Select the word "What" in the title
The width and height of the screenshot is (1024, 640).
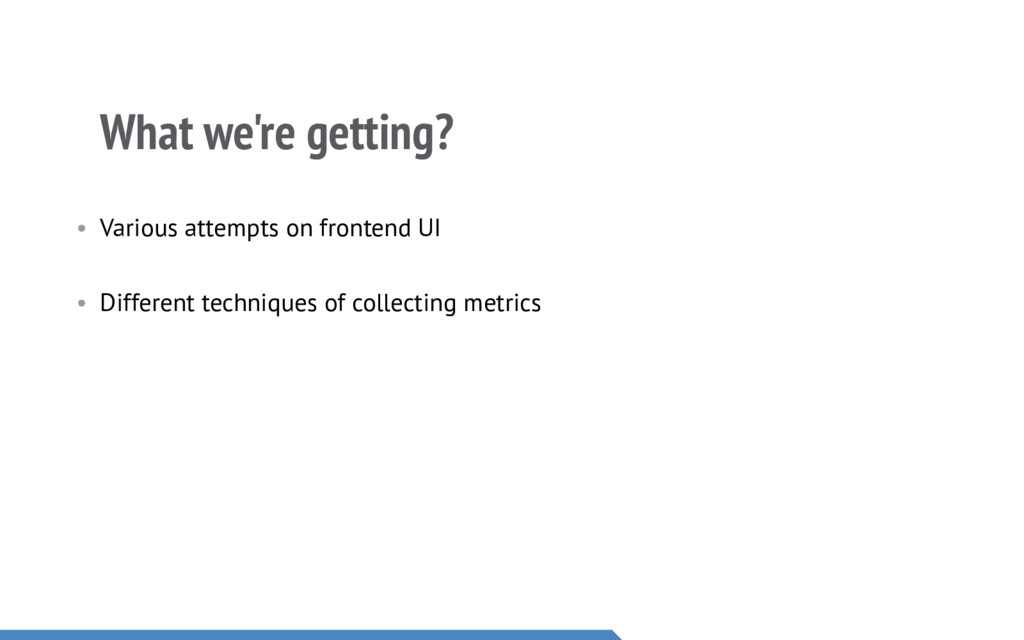coord(146,133)
